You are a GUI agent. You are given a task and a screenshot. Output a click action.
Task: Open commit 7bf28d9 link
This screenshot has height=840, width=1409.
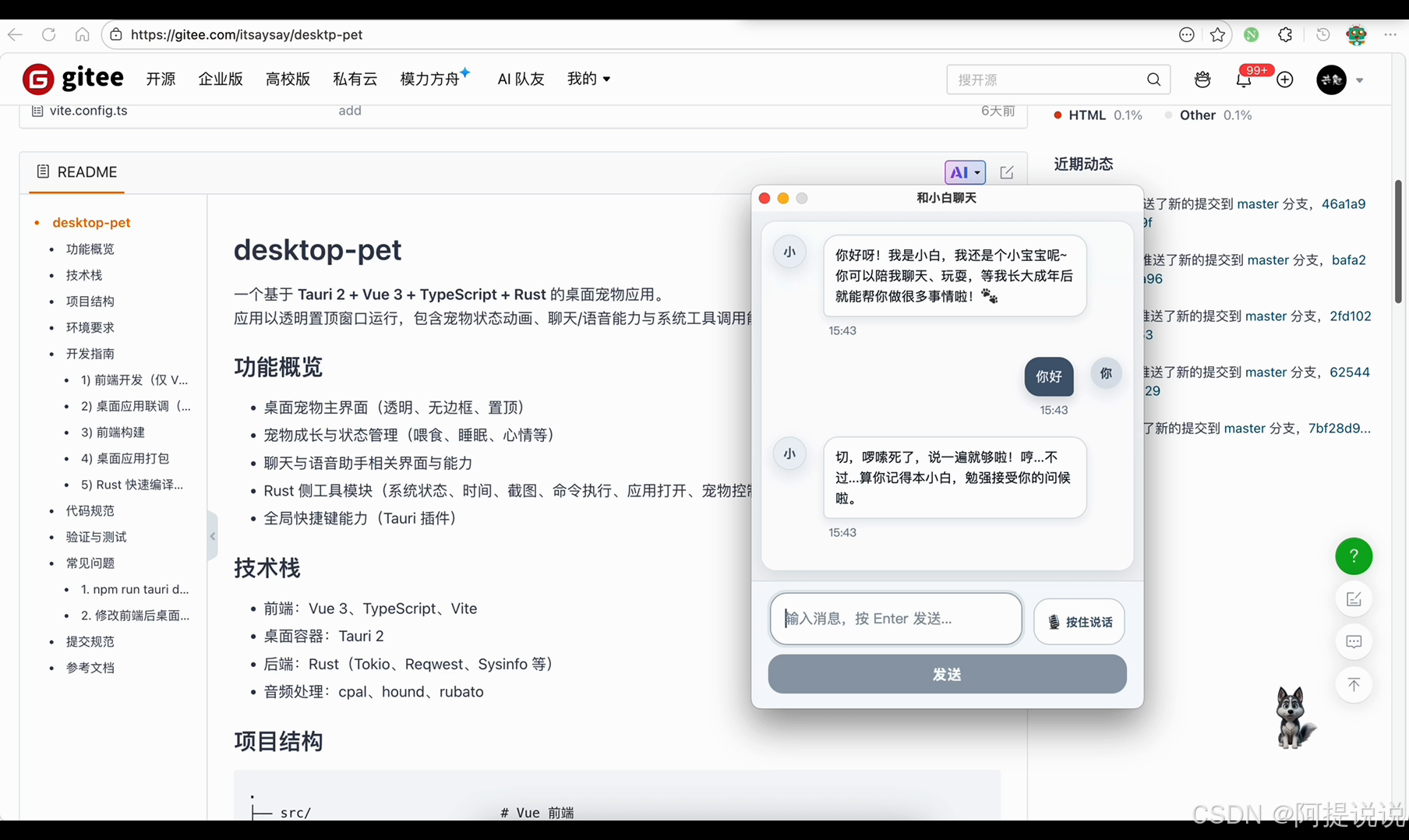1339,429
